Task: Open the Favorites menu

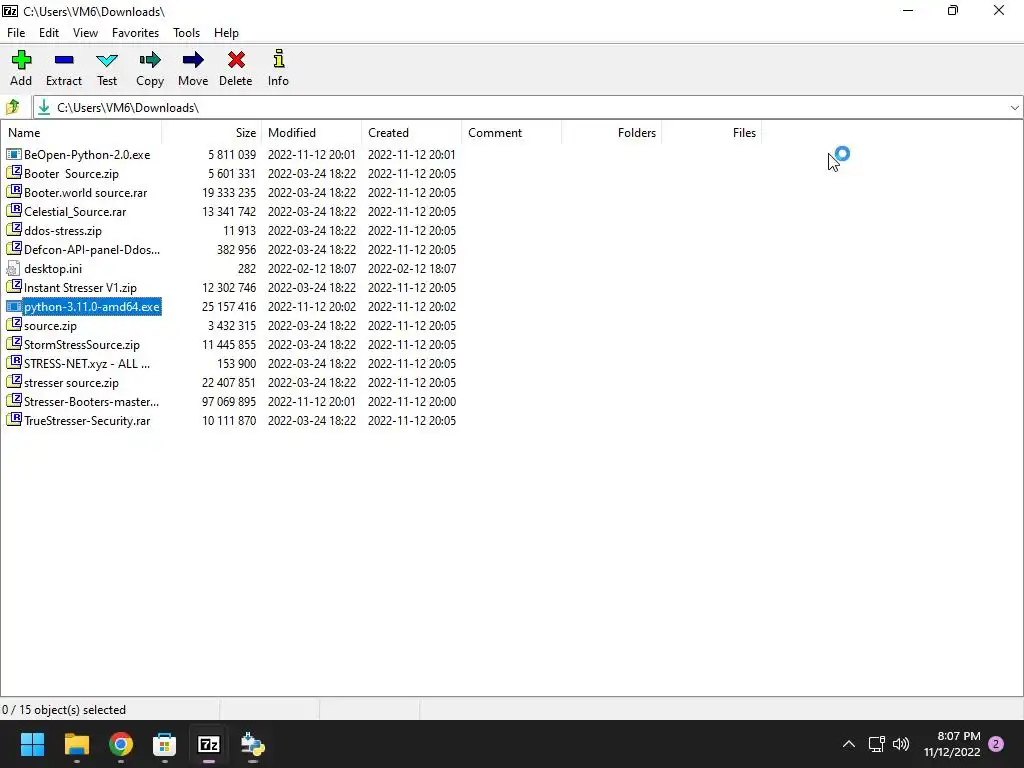Action: 135,33
